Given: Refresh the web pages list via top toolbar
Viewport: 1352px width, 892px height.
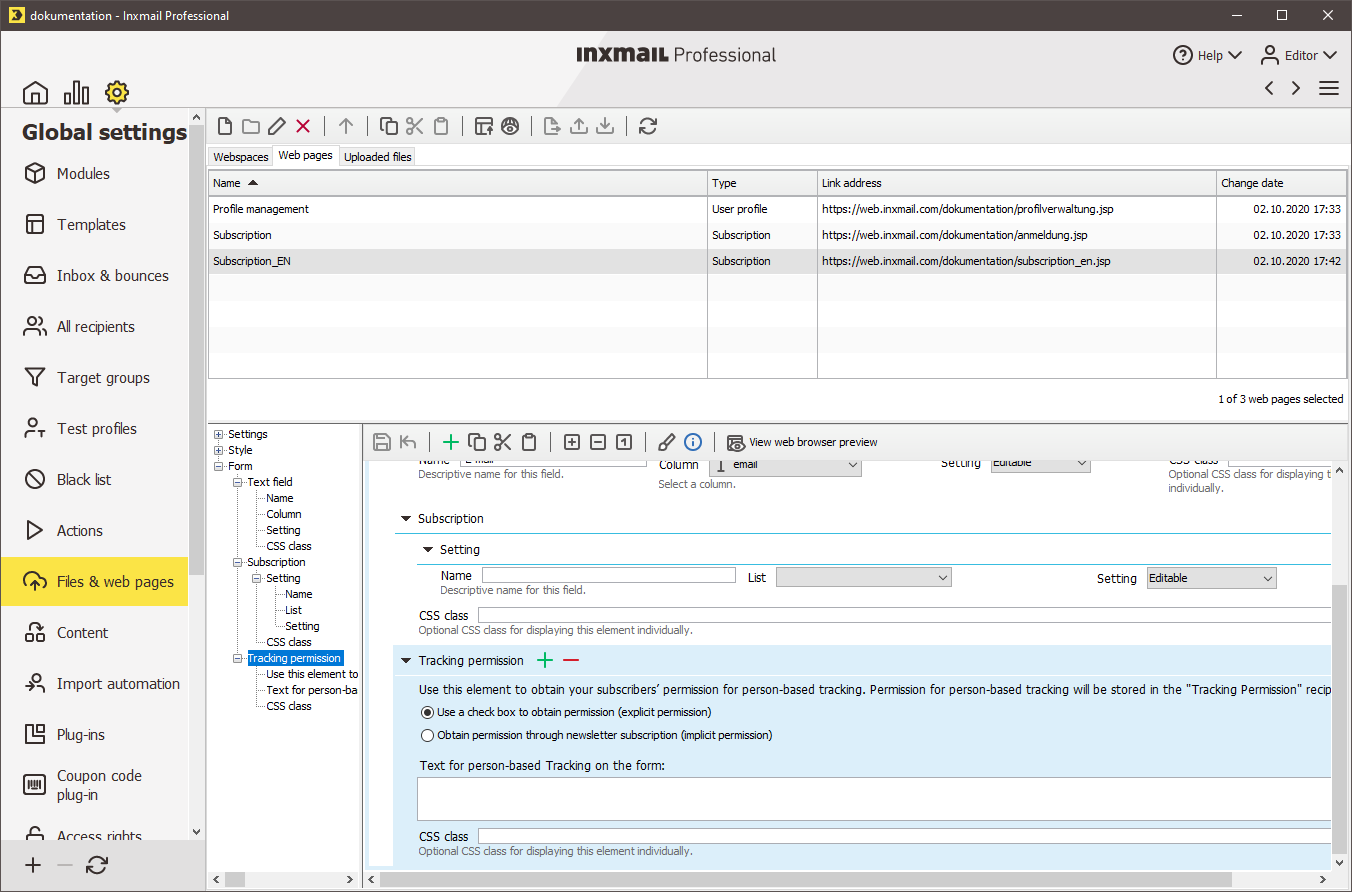Looking at the screenshot, I should point(648,126).
